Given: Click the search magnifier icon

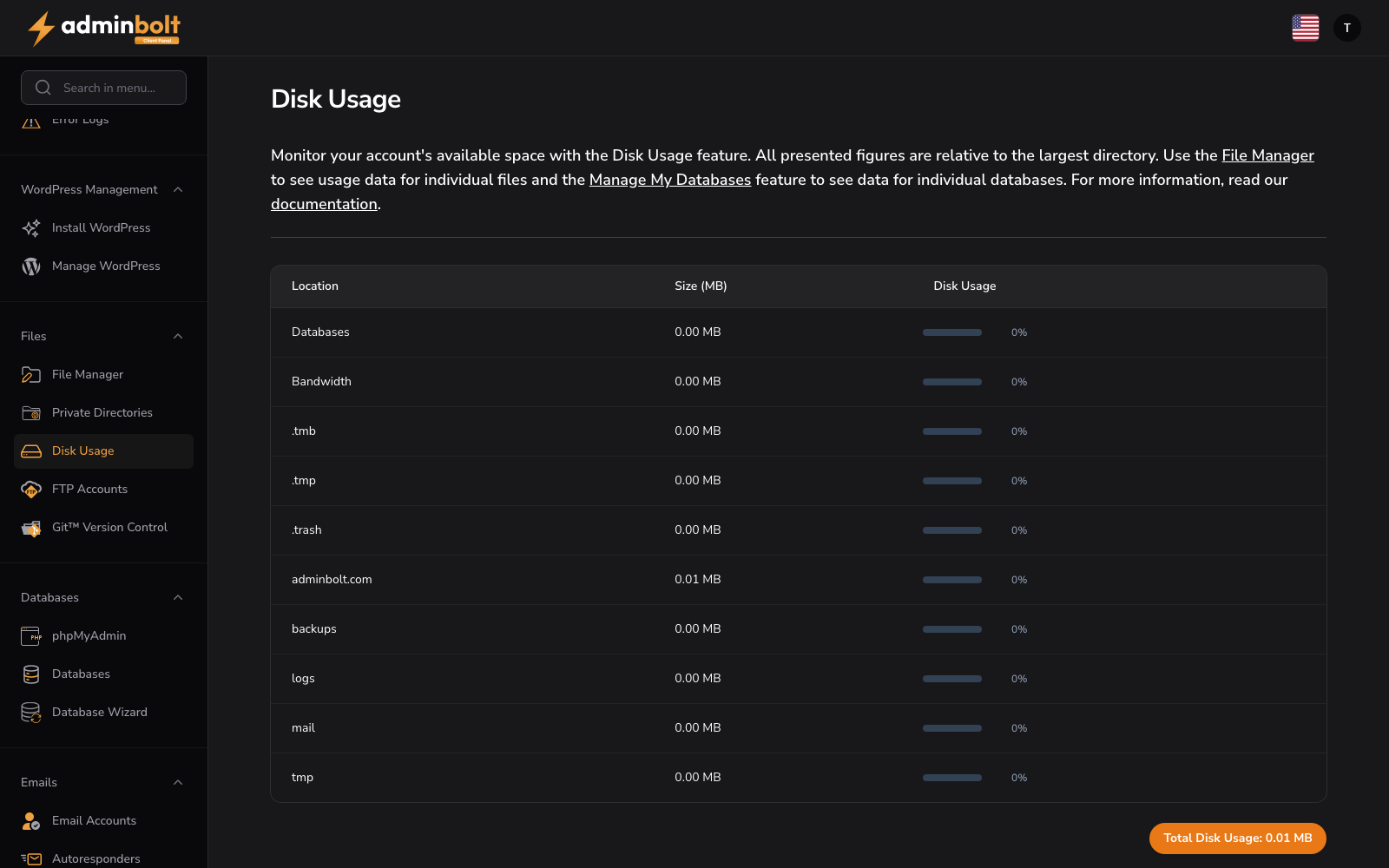Looking at the screenshot, I should coord(43,88).
